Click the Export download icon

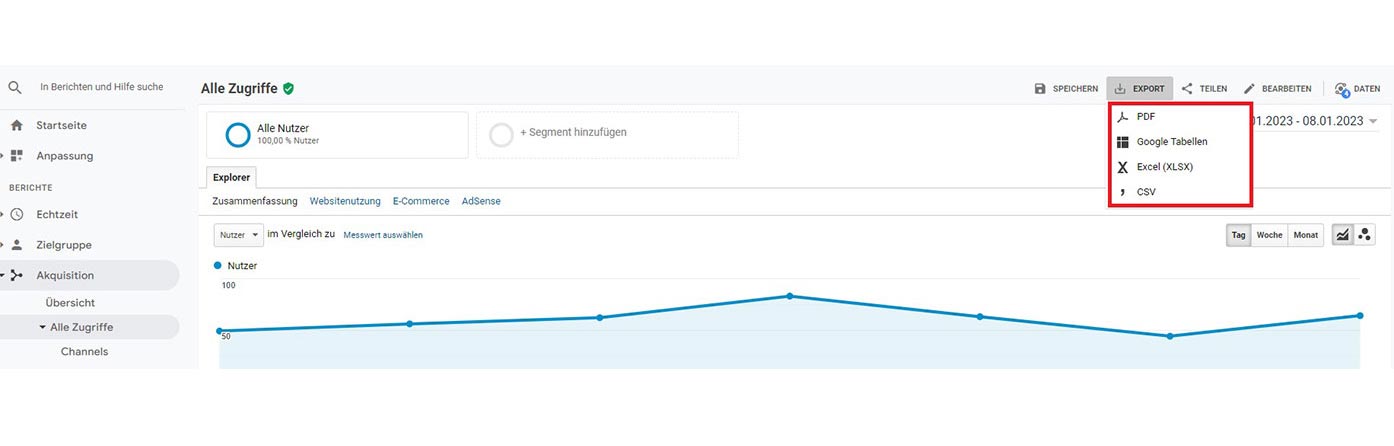click(1120, 89)
